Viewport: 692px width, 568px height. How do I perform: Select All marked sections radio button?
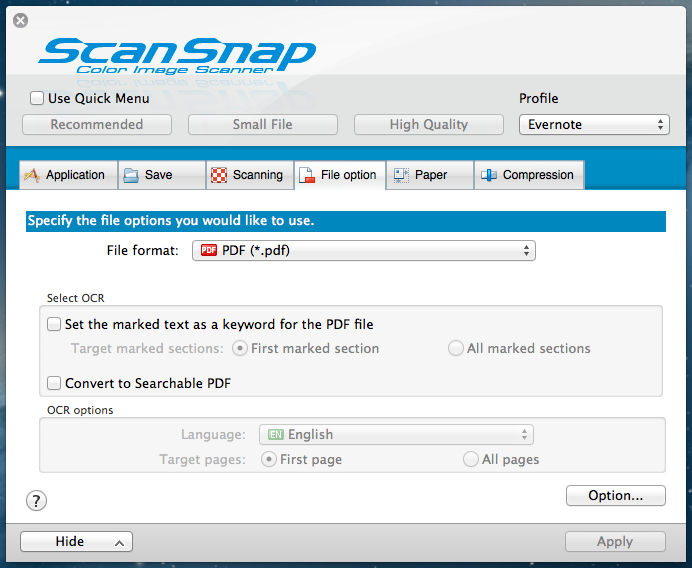pyautogui.click(x=455, y=348)
